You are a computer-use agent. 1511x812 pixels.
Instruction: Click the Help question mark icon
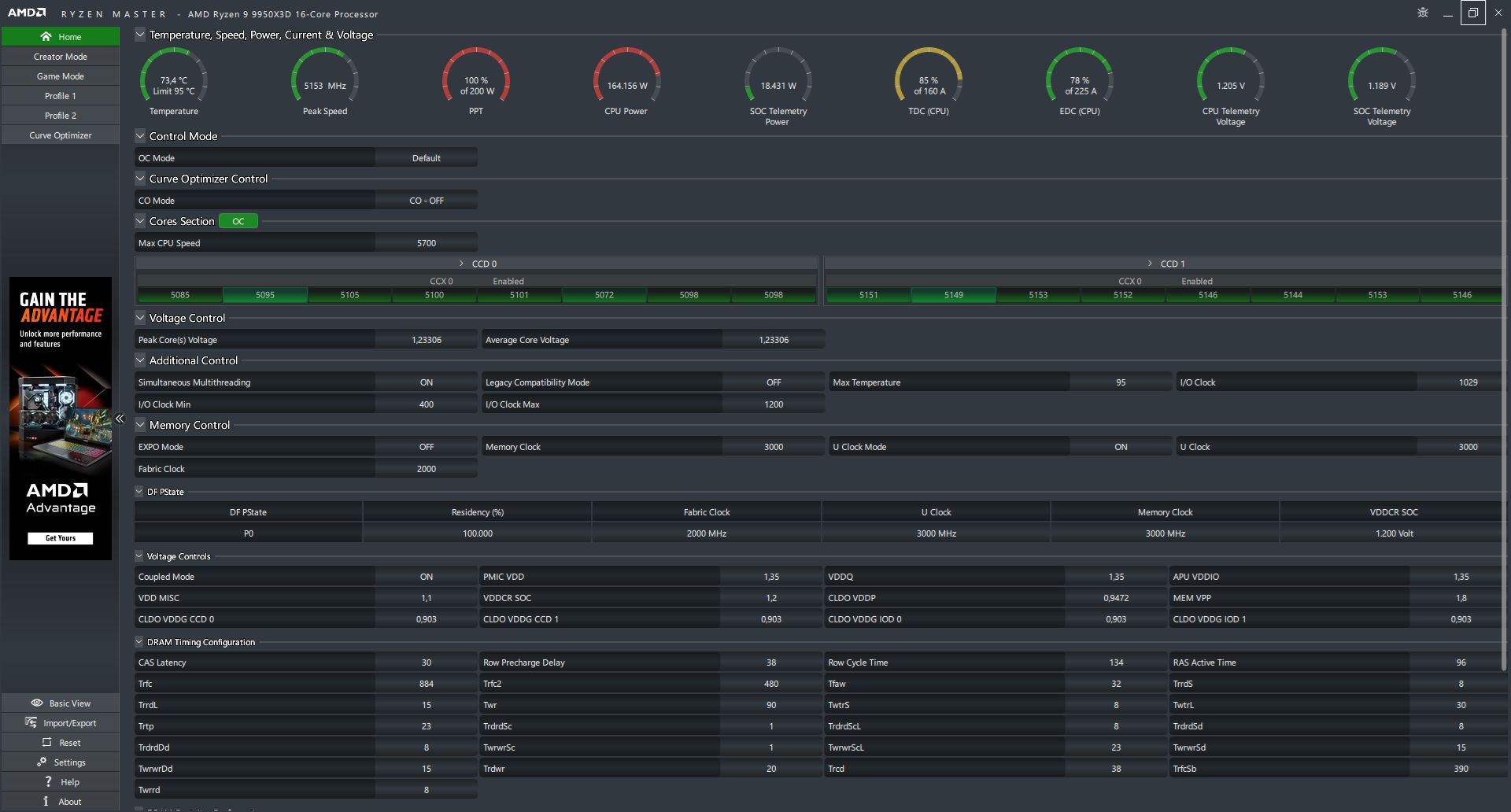coord(48,781)
